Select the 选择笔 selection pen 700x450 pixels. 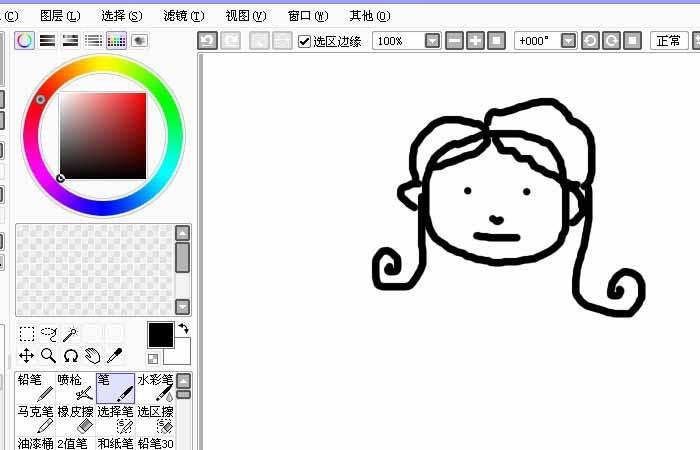click(115, 419)
